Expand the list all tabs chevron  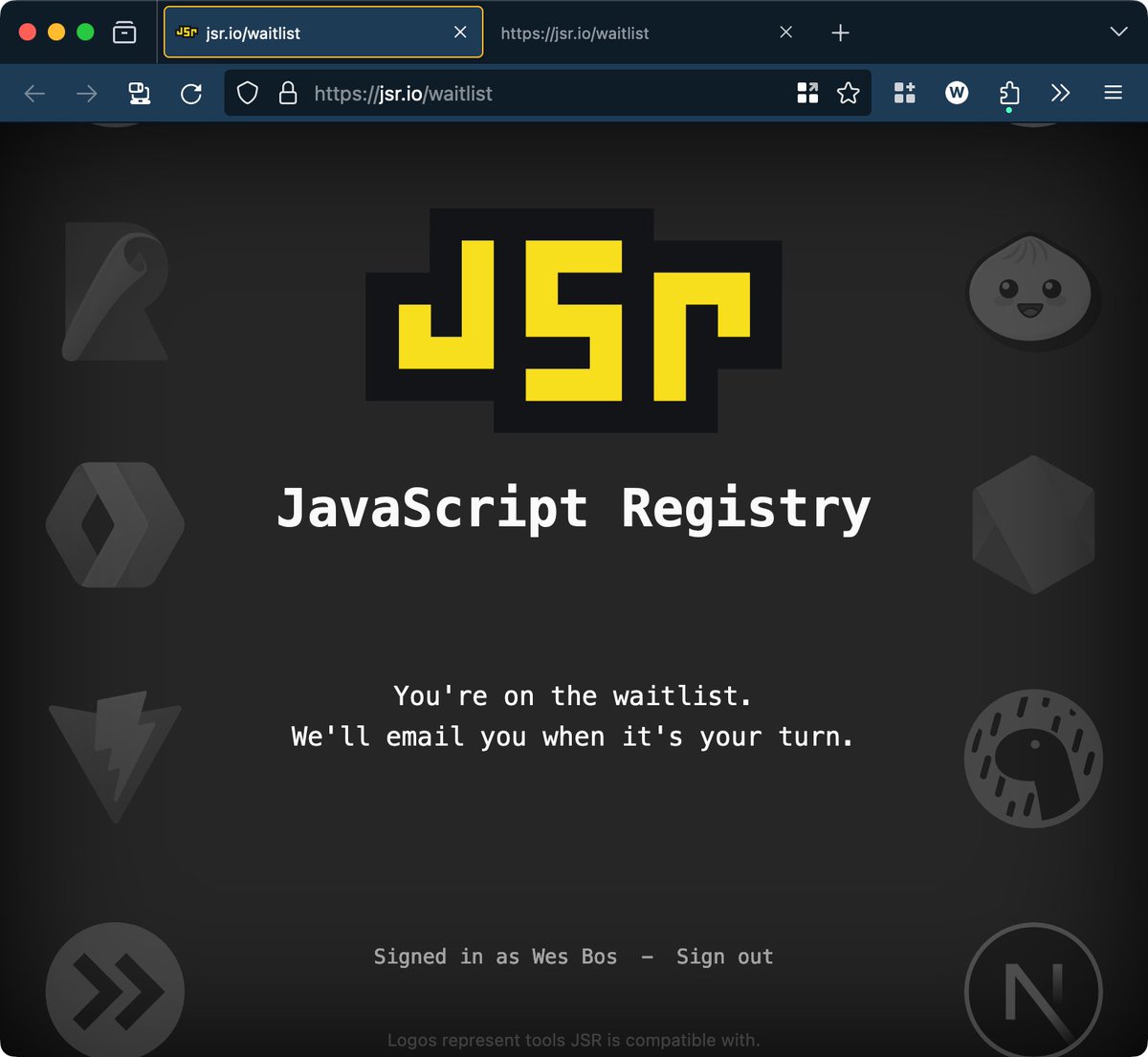tap(1118, 33)
